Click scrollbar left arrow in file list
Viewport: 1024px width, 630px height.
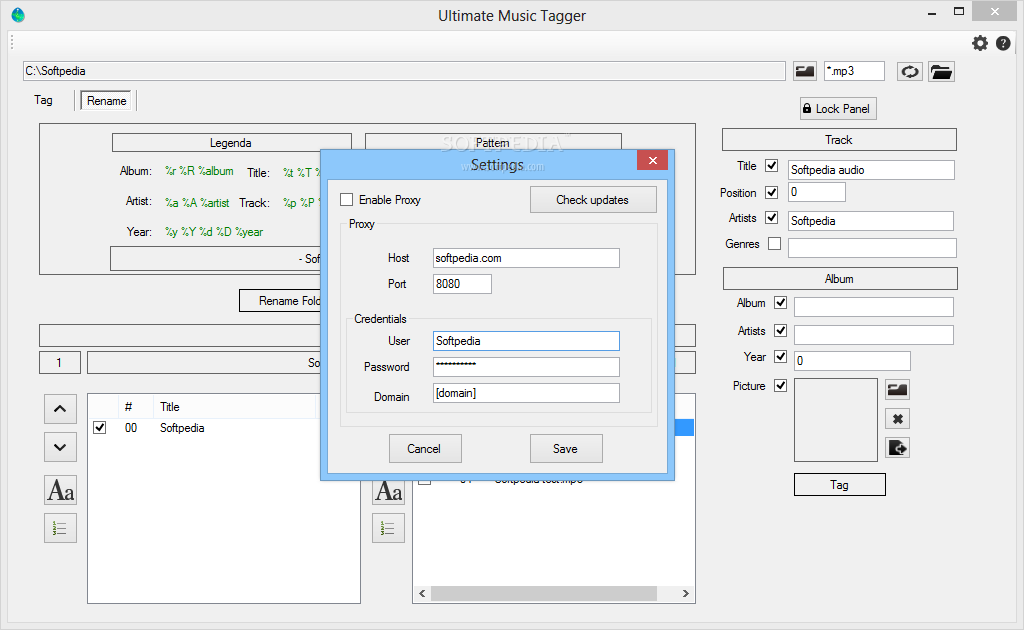(x=422, y=593)
